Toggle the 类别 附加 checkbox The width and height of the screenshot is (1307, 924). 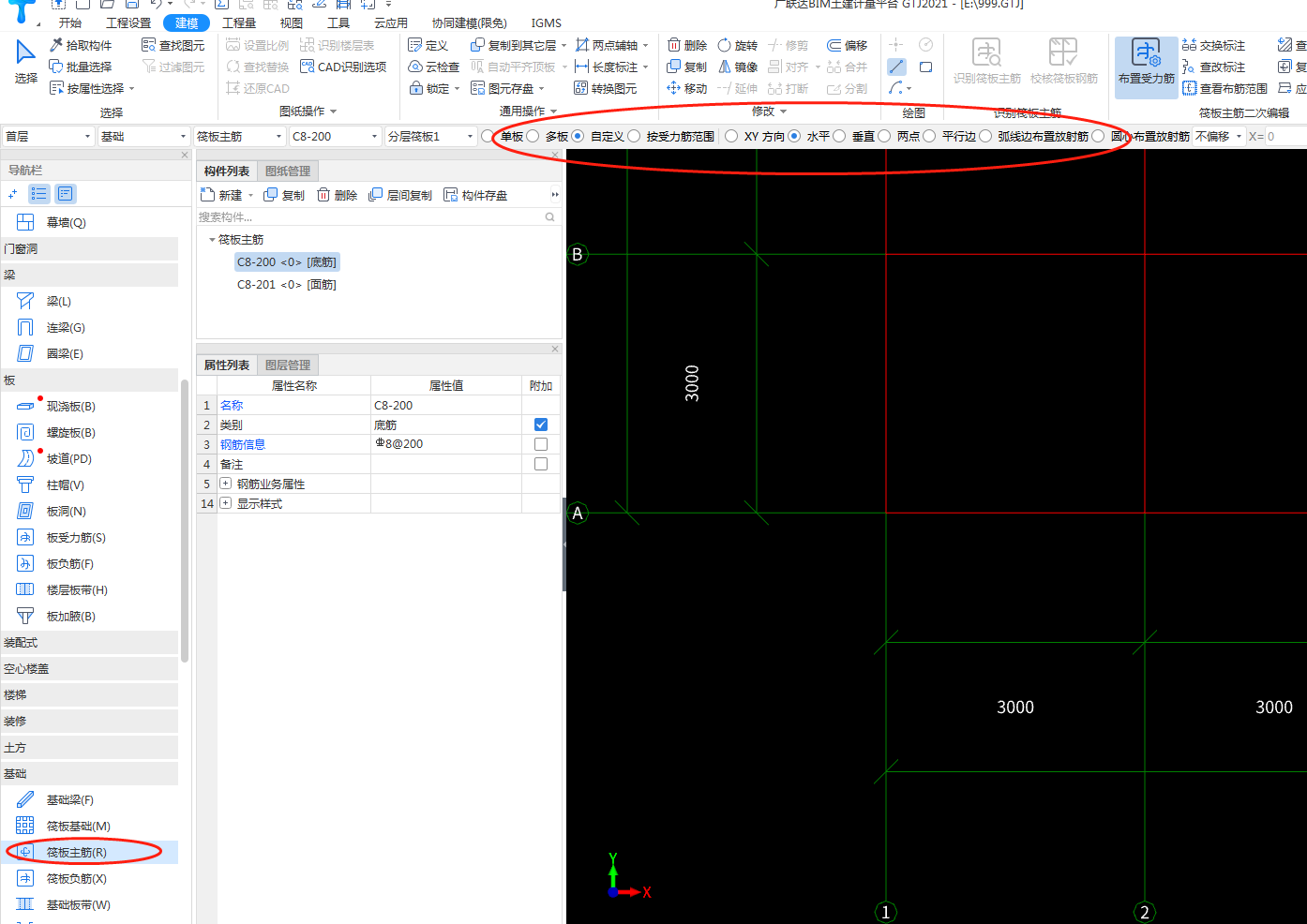[x=541, y=425]
